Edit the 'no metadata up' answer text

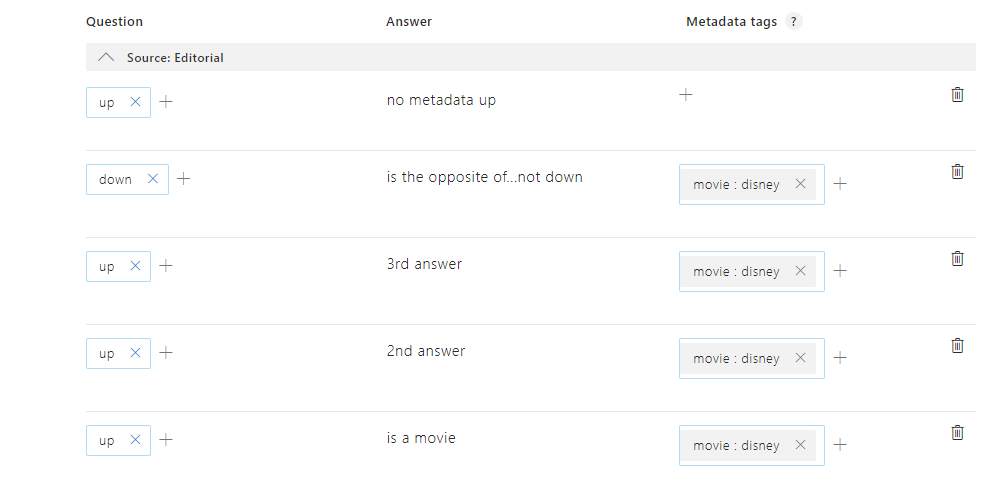pos(441,100)
